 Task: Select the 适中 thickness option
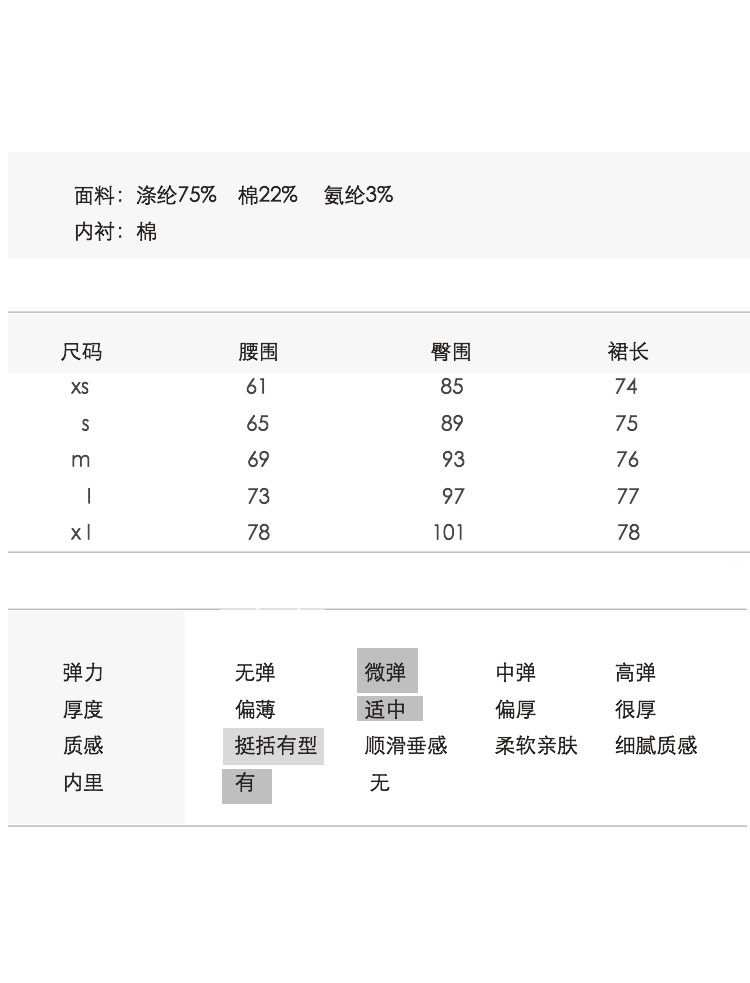388,709
